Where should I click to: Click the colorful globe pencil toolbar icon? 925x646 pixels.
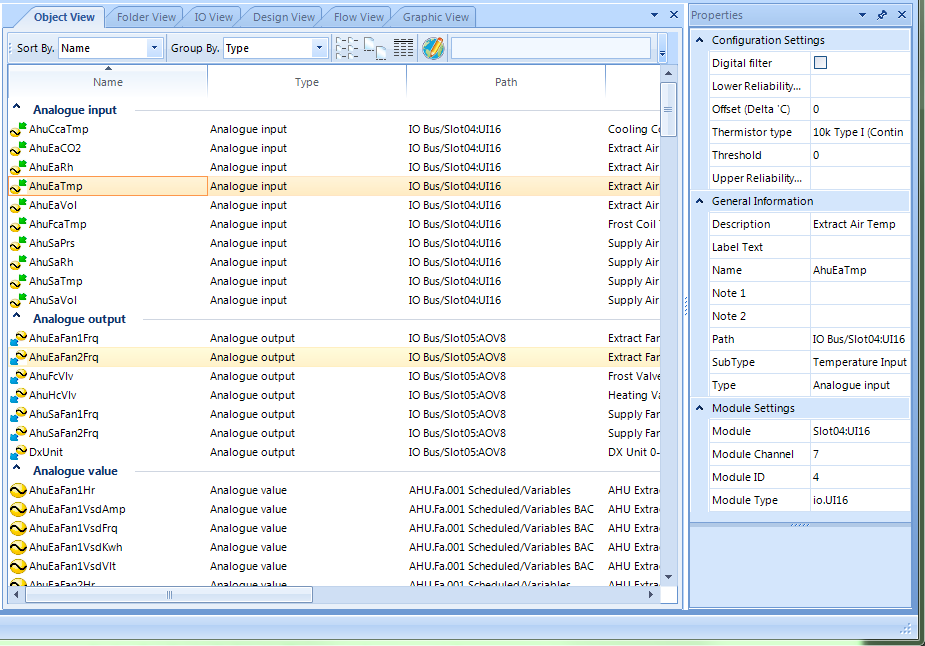coord(433,48)
